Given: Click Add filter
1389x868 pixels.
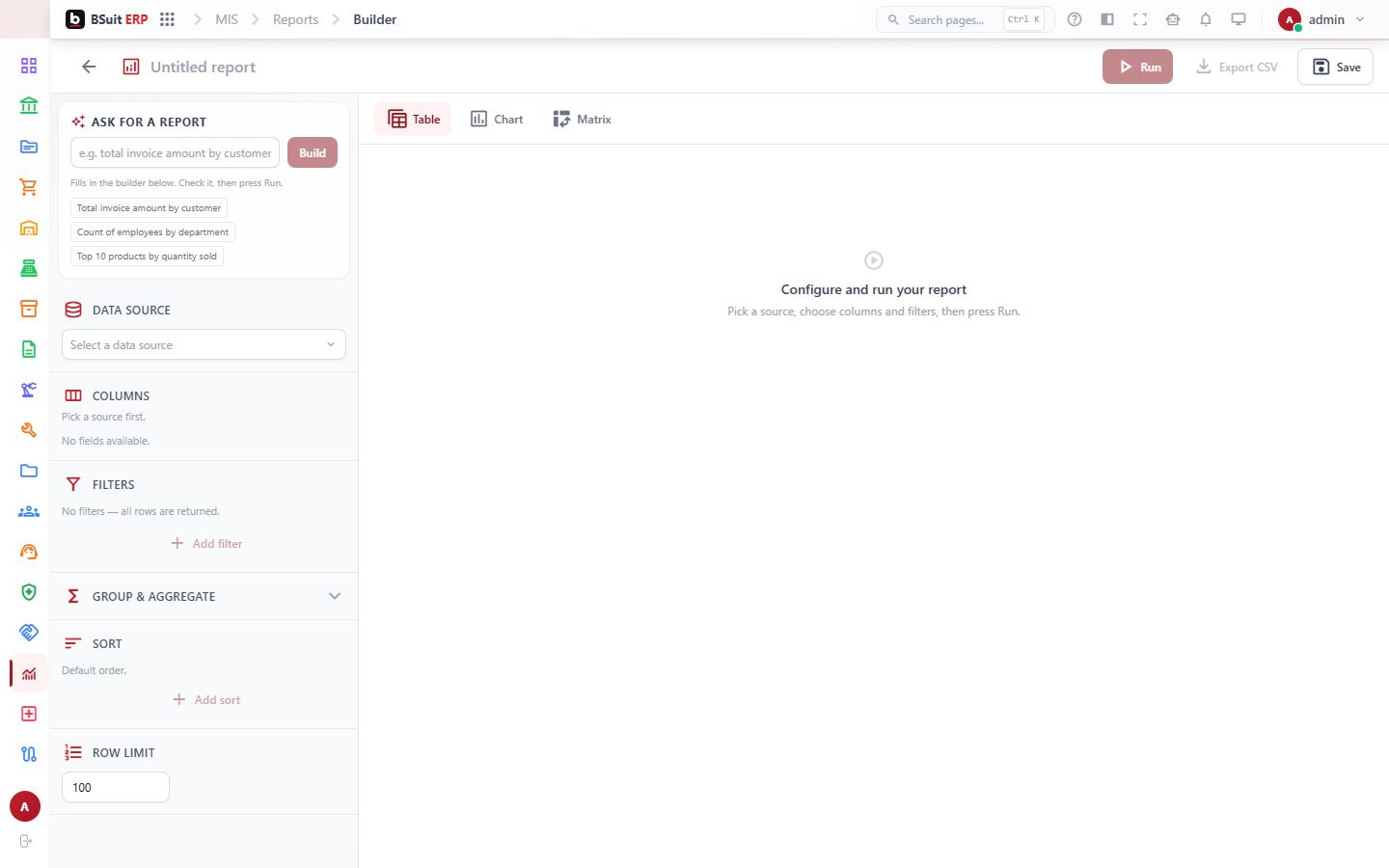Looking at the screenshot, I should (x=206, y=543).
